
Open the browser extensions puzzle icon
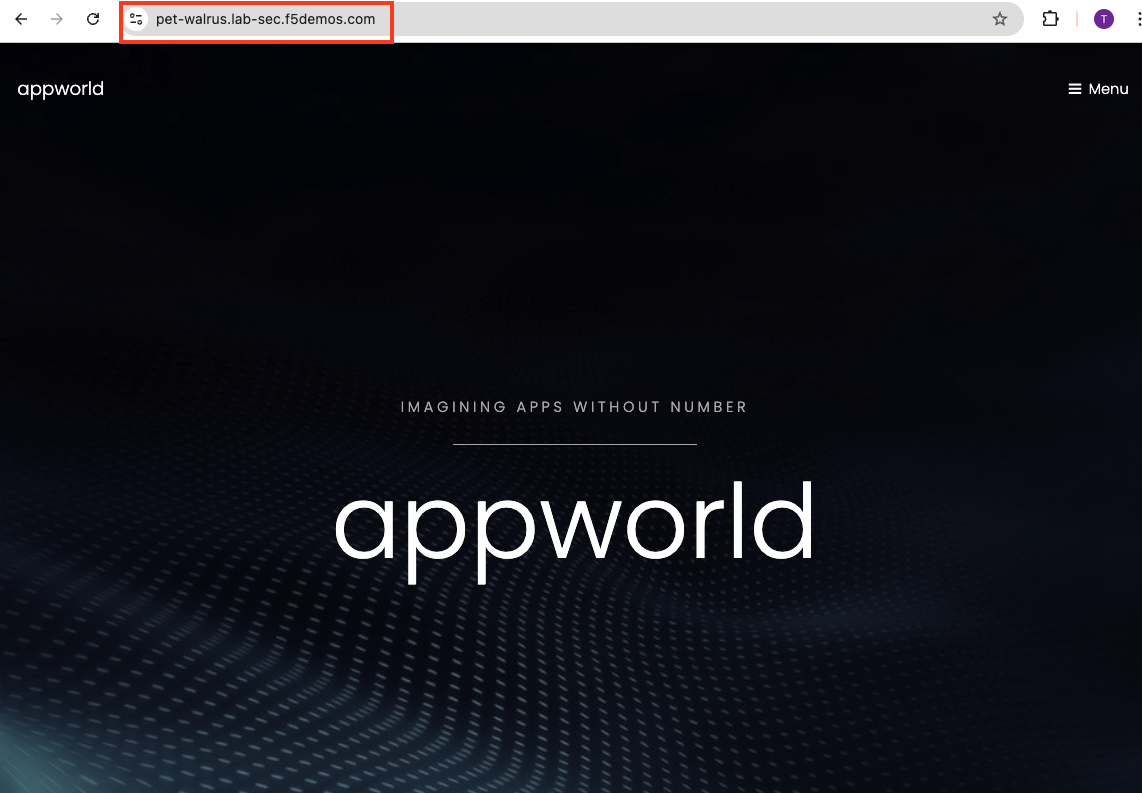(1050, 19)
